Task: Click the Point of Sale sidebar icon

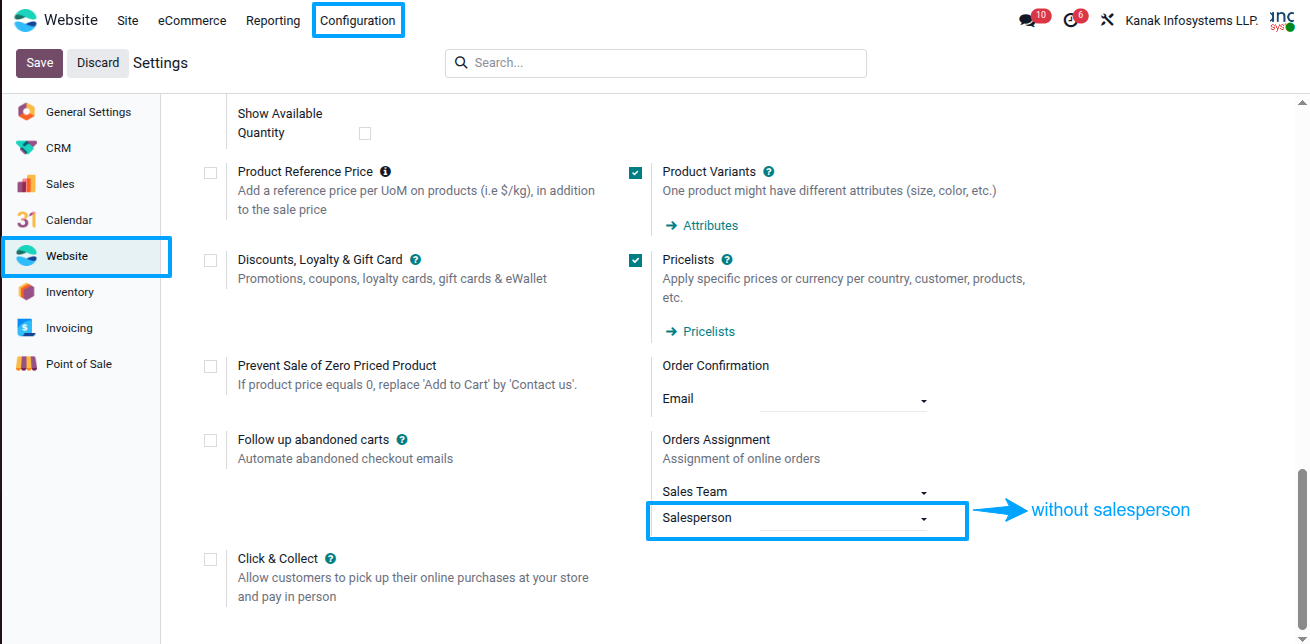Action: [x=27, y=364]
